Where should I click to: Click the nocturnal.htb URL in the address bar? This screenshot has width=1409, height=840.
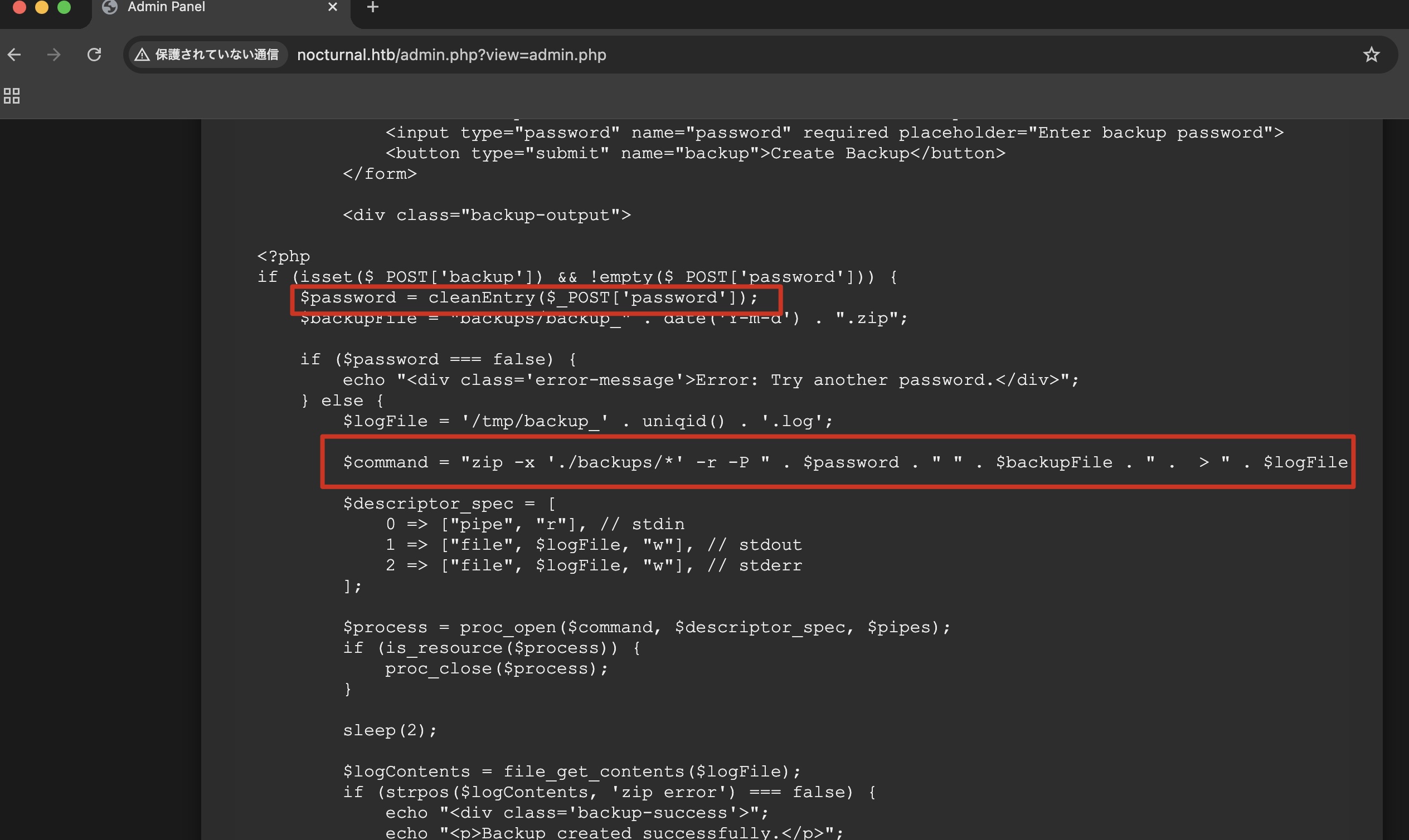(451, 55)
